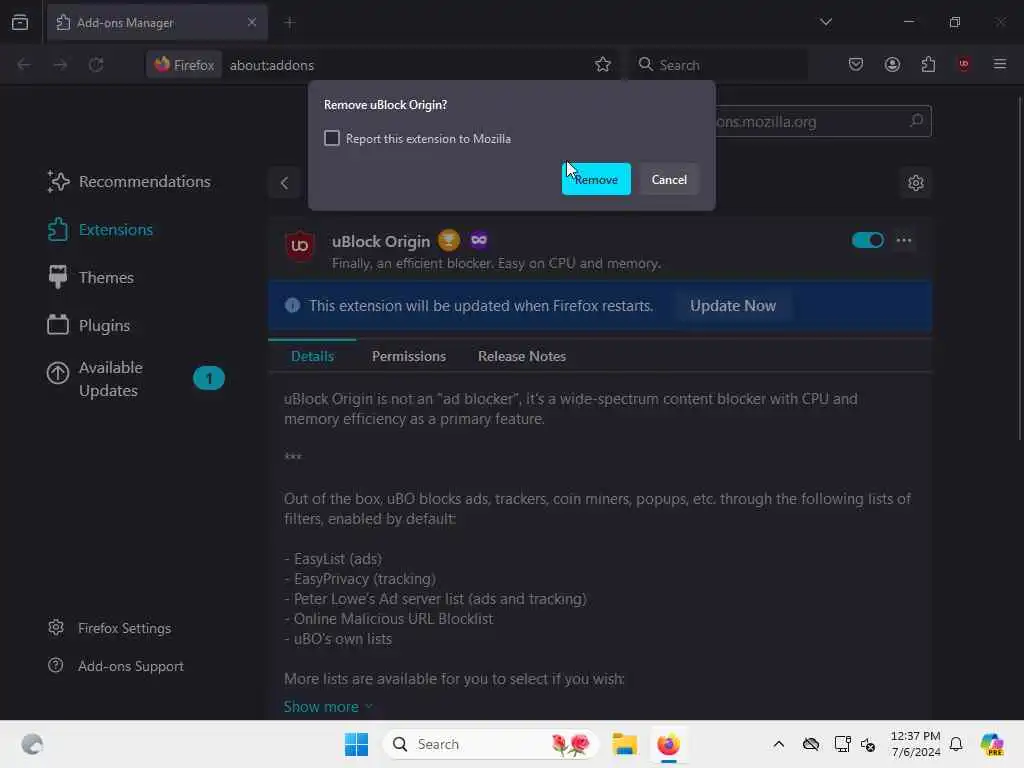The width and height of the screenshot is (1024, 768).
Task: Open Extensions puzzle icon in toolbar
Action: 928,64
